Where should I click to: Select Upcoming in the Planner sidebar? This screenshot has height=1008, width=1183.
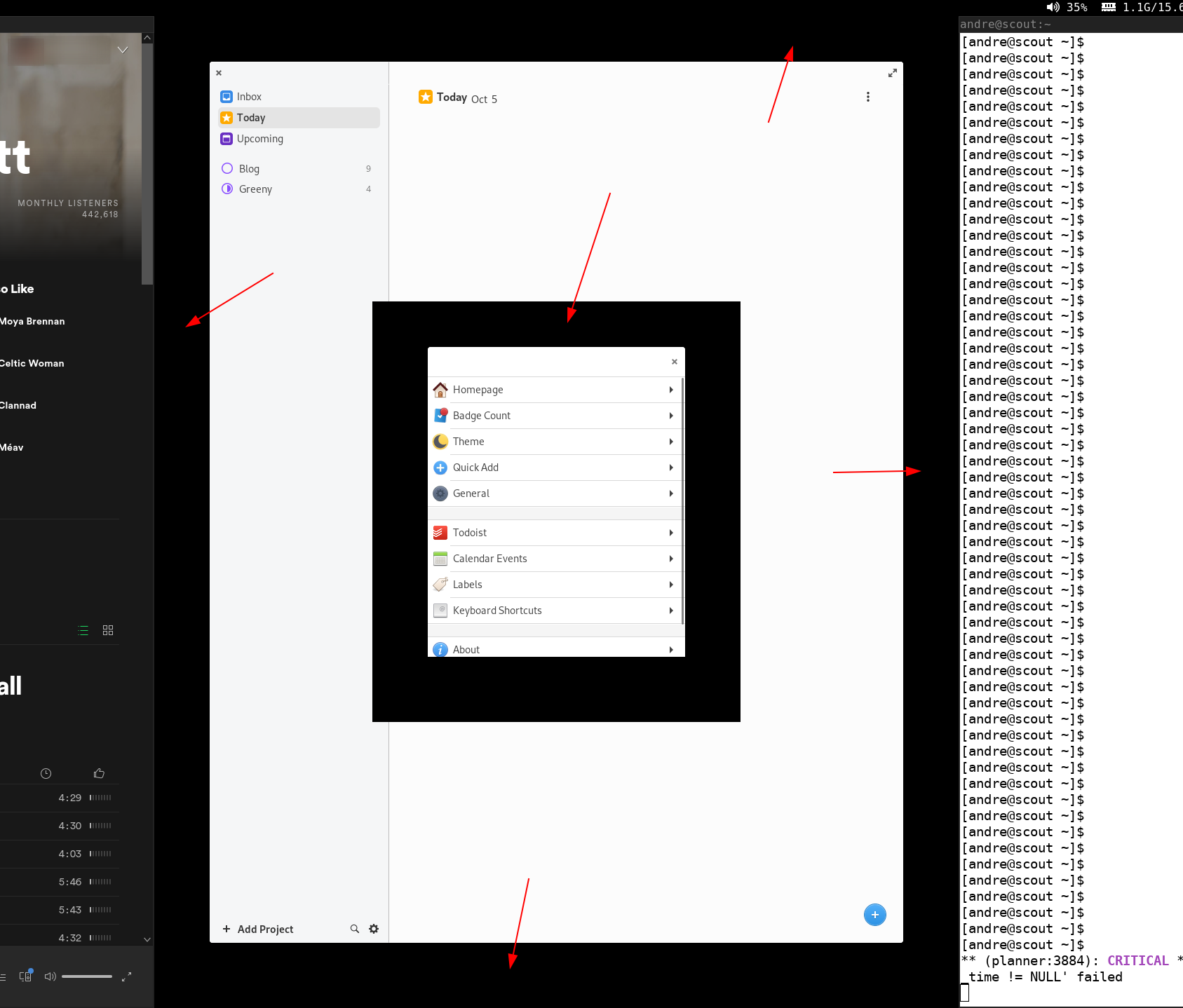click(x=259, y=139)
